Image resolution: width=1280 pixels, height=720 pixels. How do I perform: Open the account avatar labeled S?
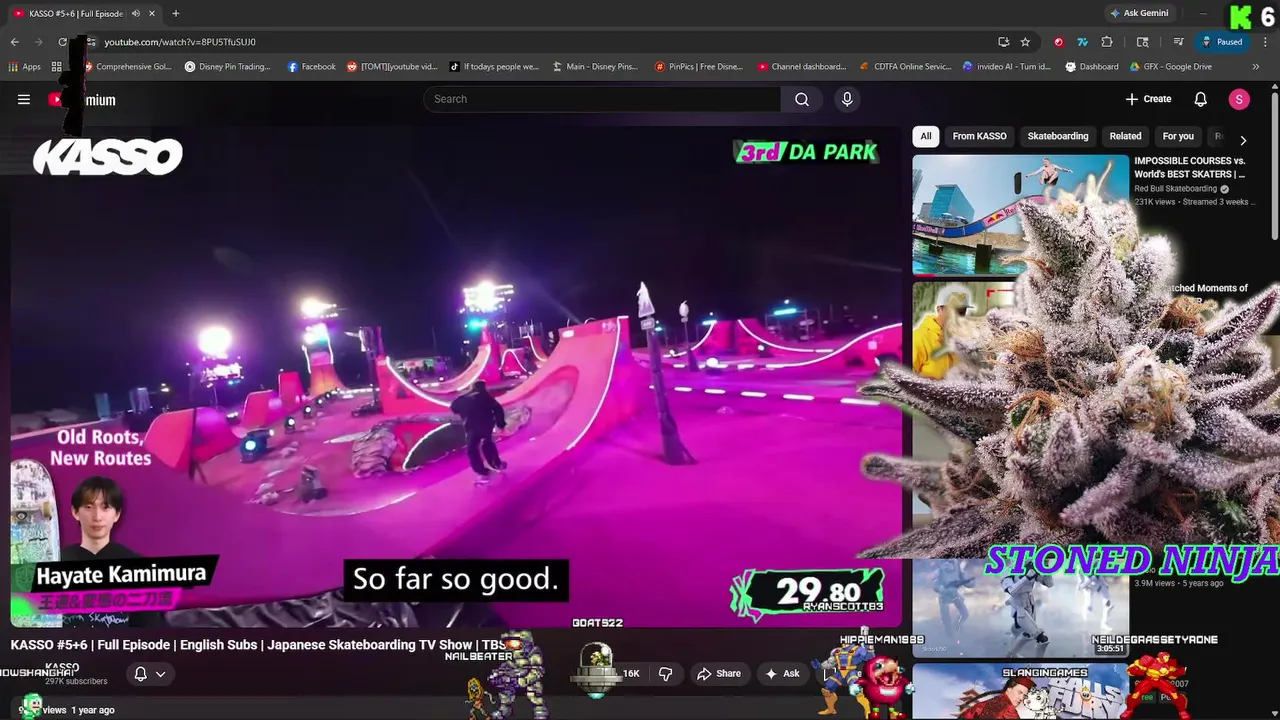click(1239, 99)
